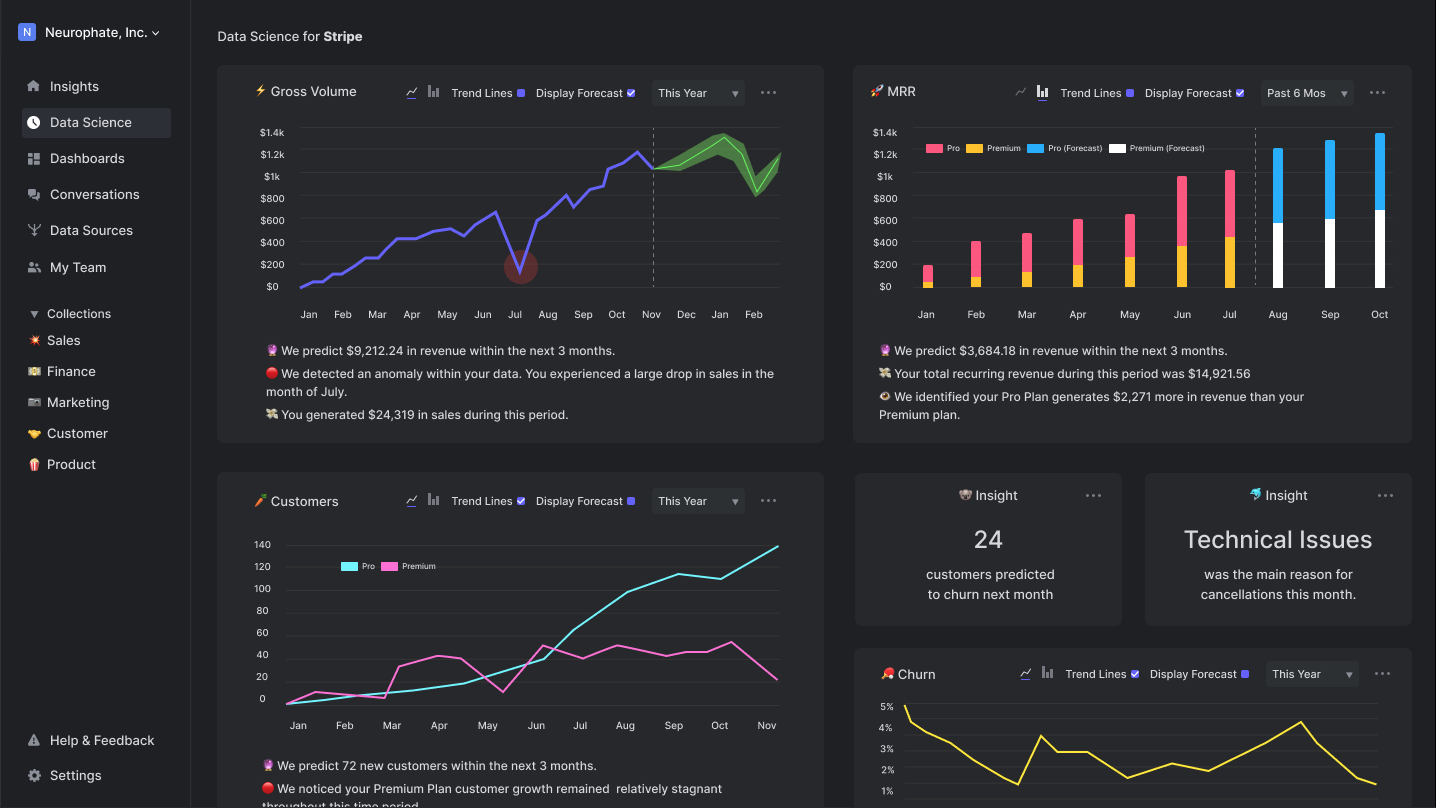Open options on the Technical Issues Insight card
This screenshot has height=808, width=1436.
(1385, 495)
